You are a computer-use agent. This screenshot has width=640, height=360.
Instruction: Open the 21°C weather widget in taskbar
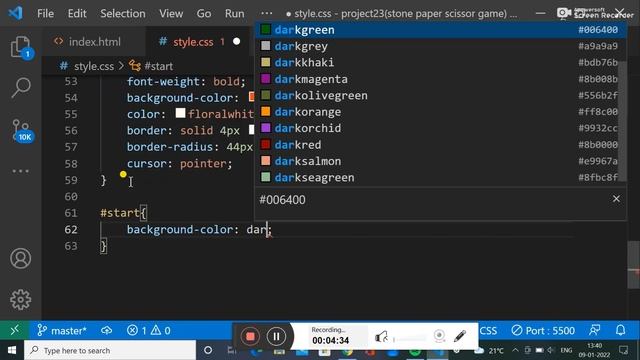coord(490,350)
